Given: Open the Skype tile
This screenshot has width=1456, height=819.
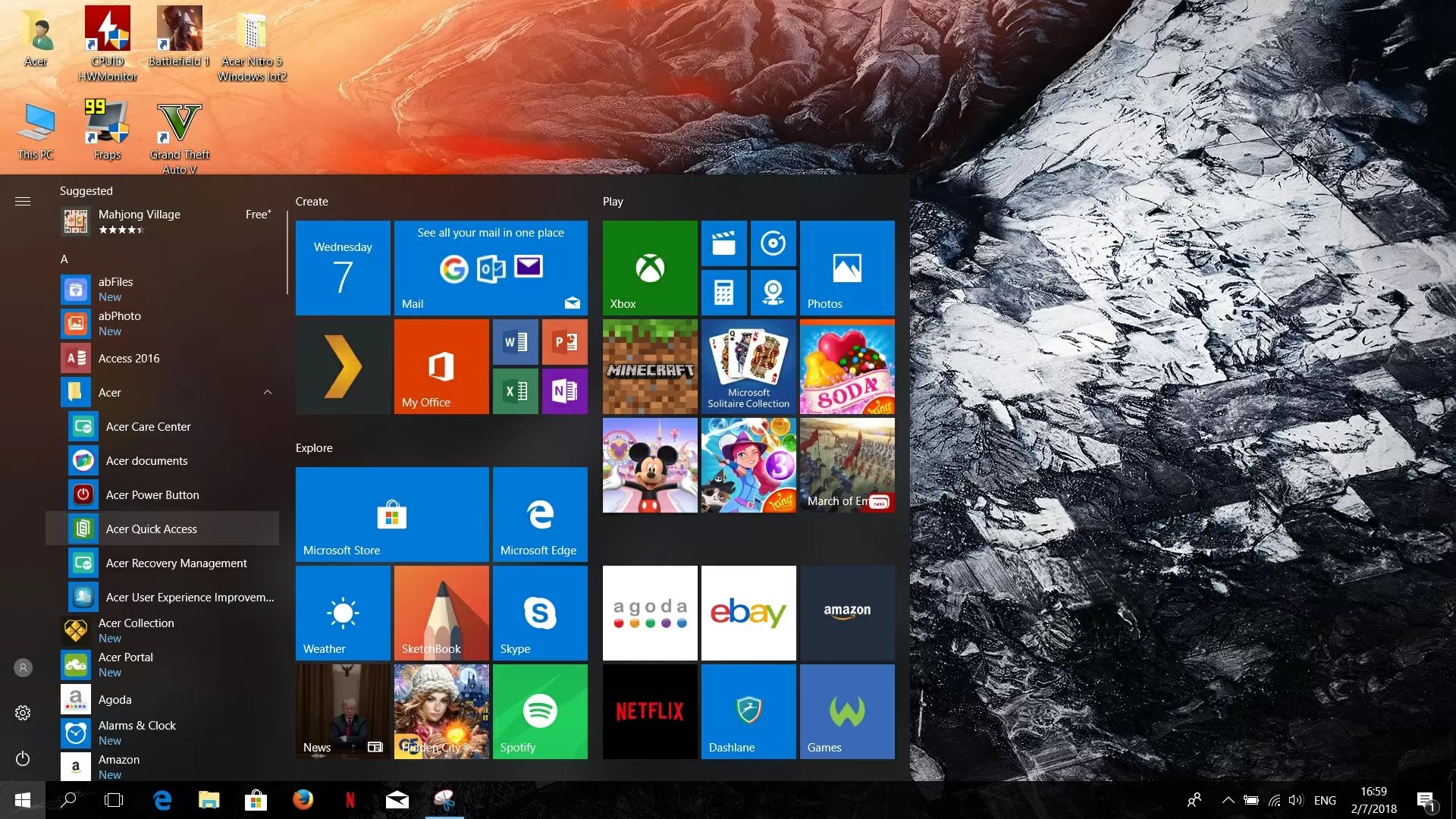Looking at the screenshot, I should pyautogui.click(x=540, y=613).
